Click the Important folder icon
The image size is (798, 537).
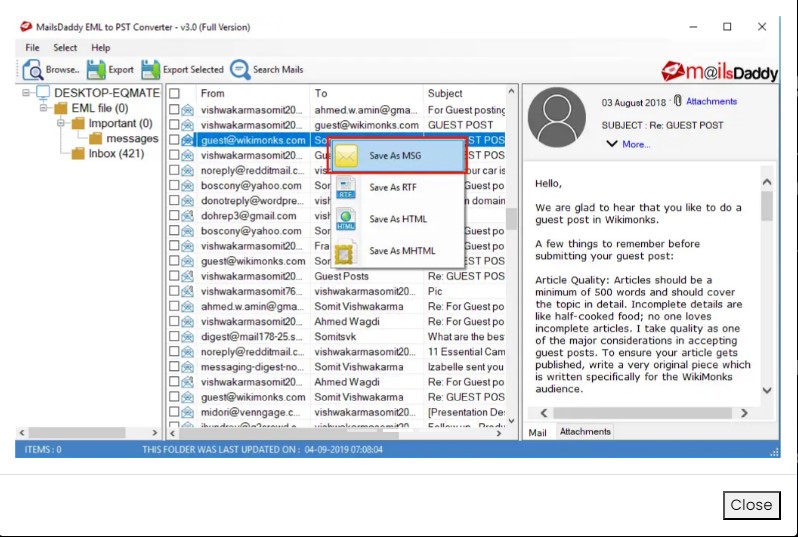78,123
